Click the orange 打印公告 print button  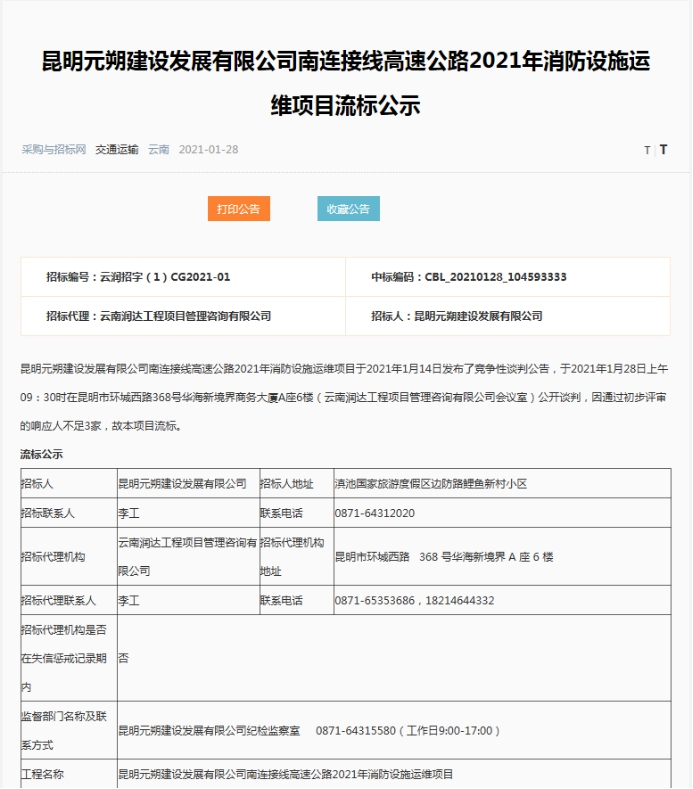click(x=238, y=209)
